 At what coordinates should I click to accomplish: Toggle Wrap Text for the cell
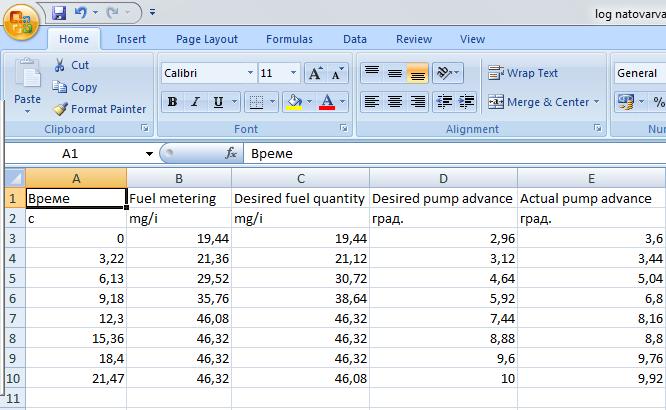pos(522,73)
